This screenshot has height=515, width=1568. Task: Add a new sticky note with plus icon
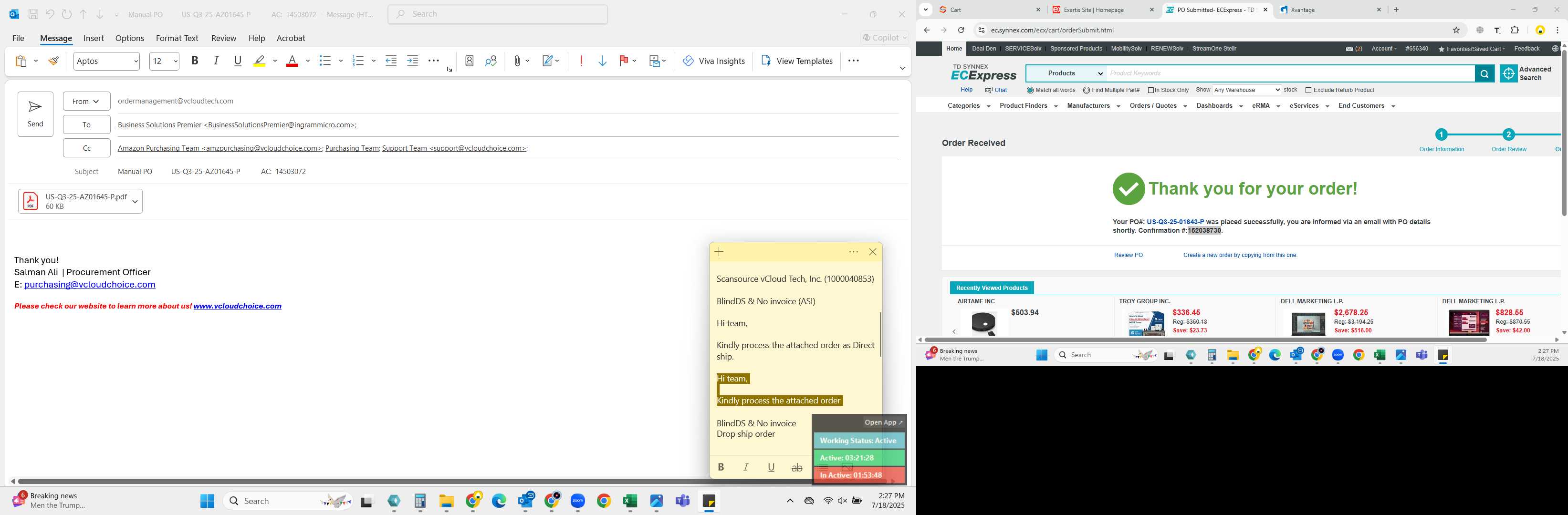click(x=719, y=252)
